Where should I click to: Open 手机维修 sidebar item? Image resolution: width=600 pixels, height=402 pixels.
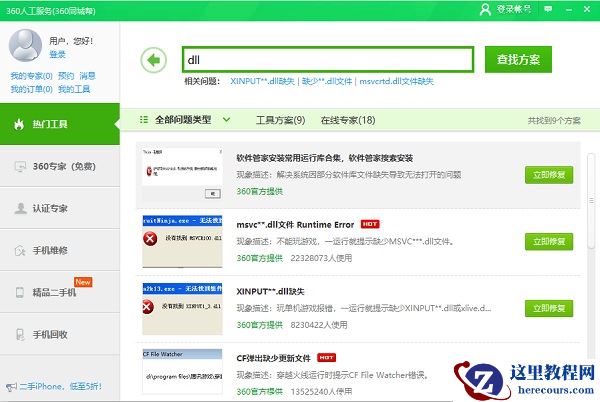click(60, 251)
